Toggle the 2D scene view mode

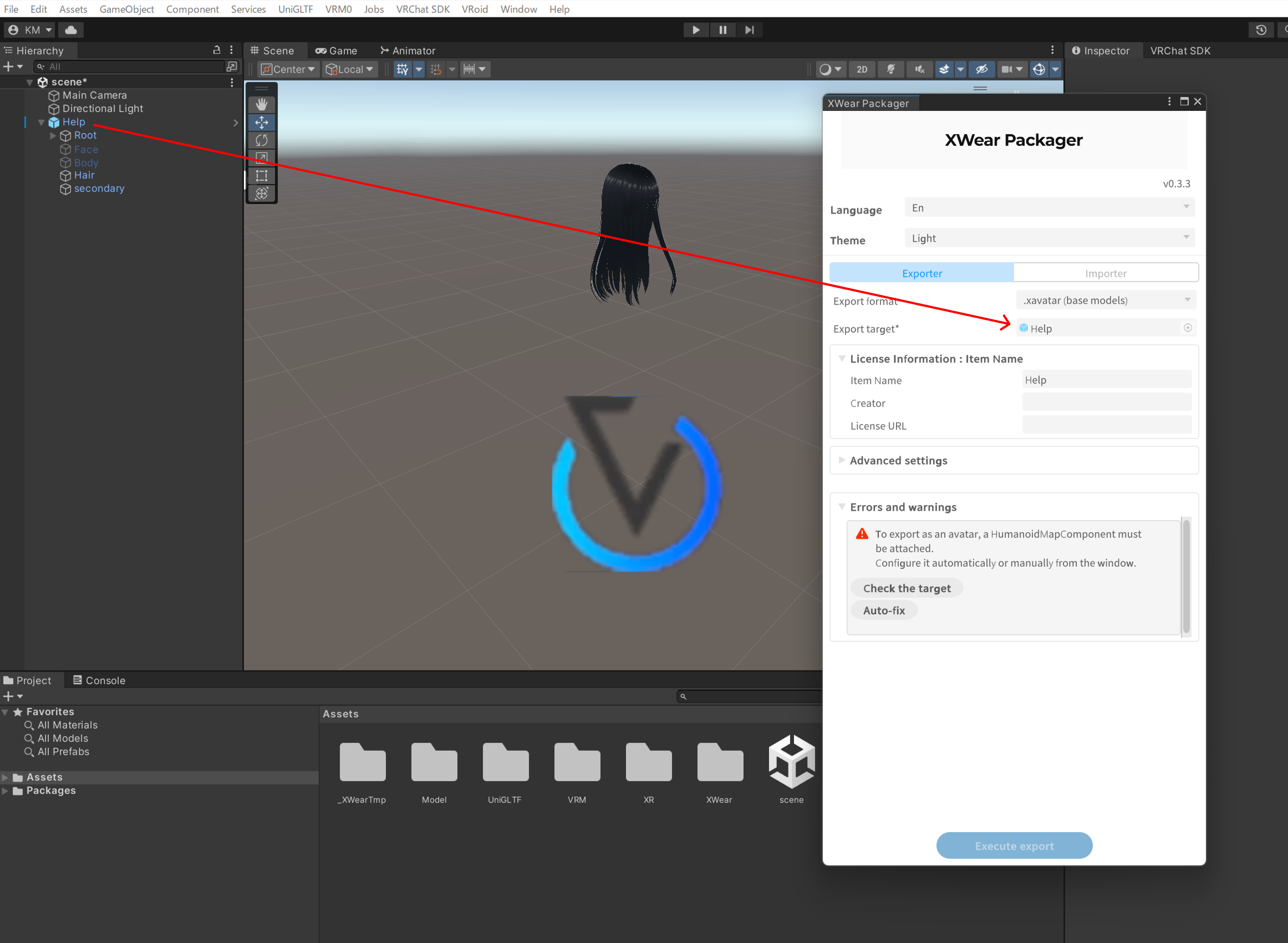coord(862,69)
